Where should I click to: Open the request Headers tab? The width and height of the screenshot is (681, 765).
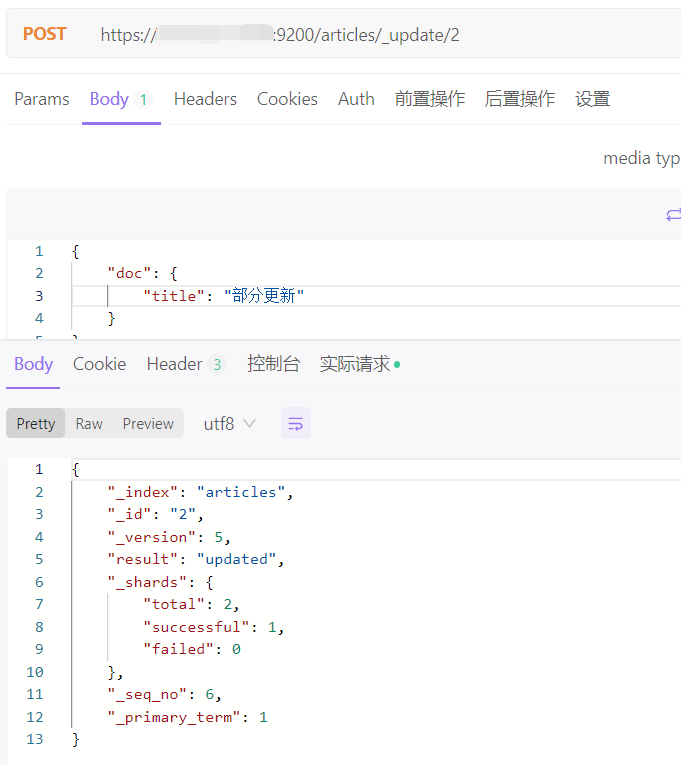tap(205, 99)
